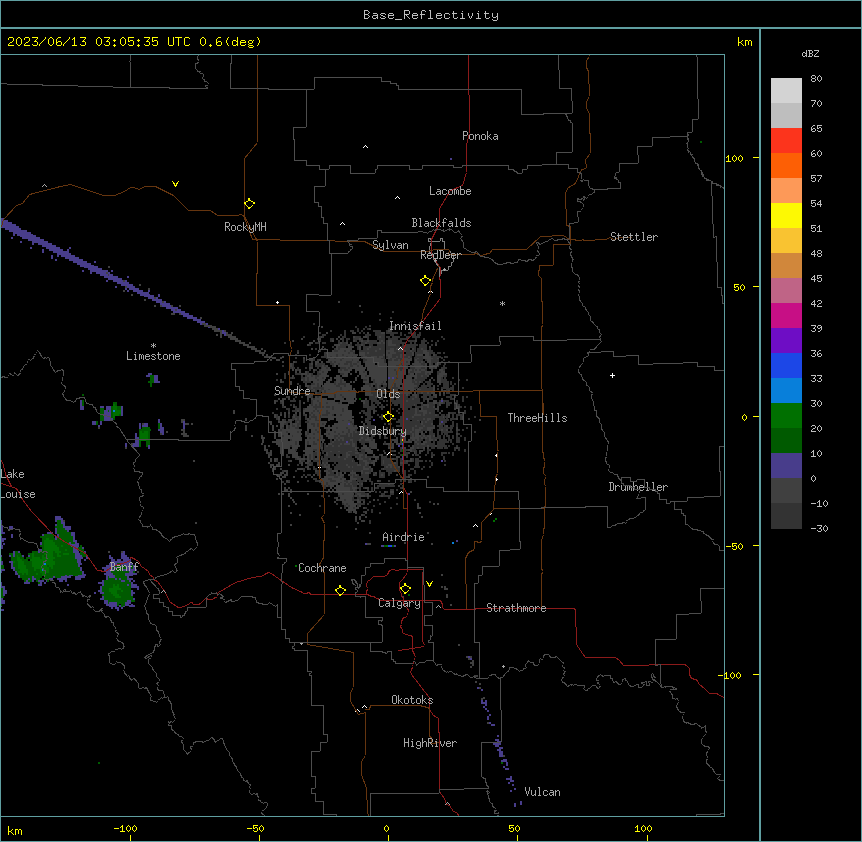
Task: Click the yellow 54 dBZ legend swatch
Action: pos(786,215)
